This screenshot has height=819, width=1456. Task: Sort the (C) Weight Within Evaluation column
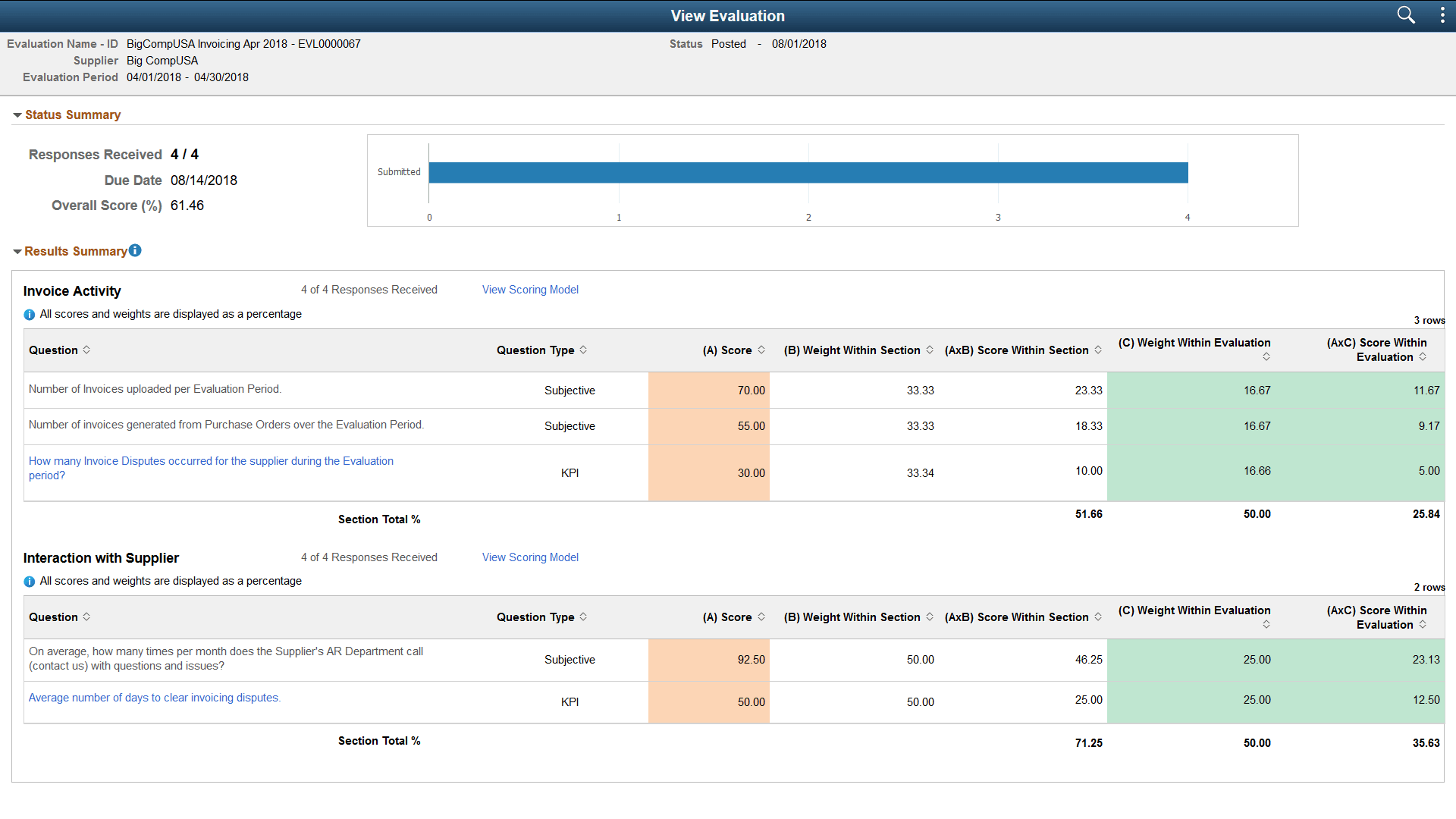click(x=1267, y=356)
